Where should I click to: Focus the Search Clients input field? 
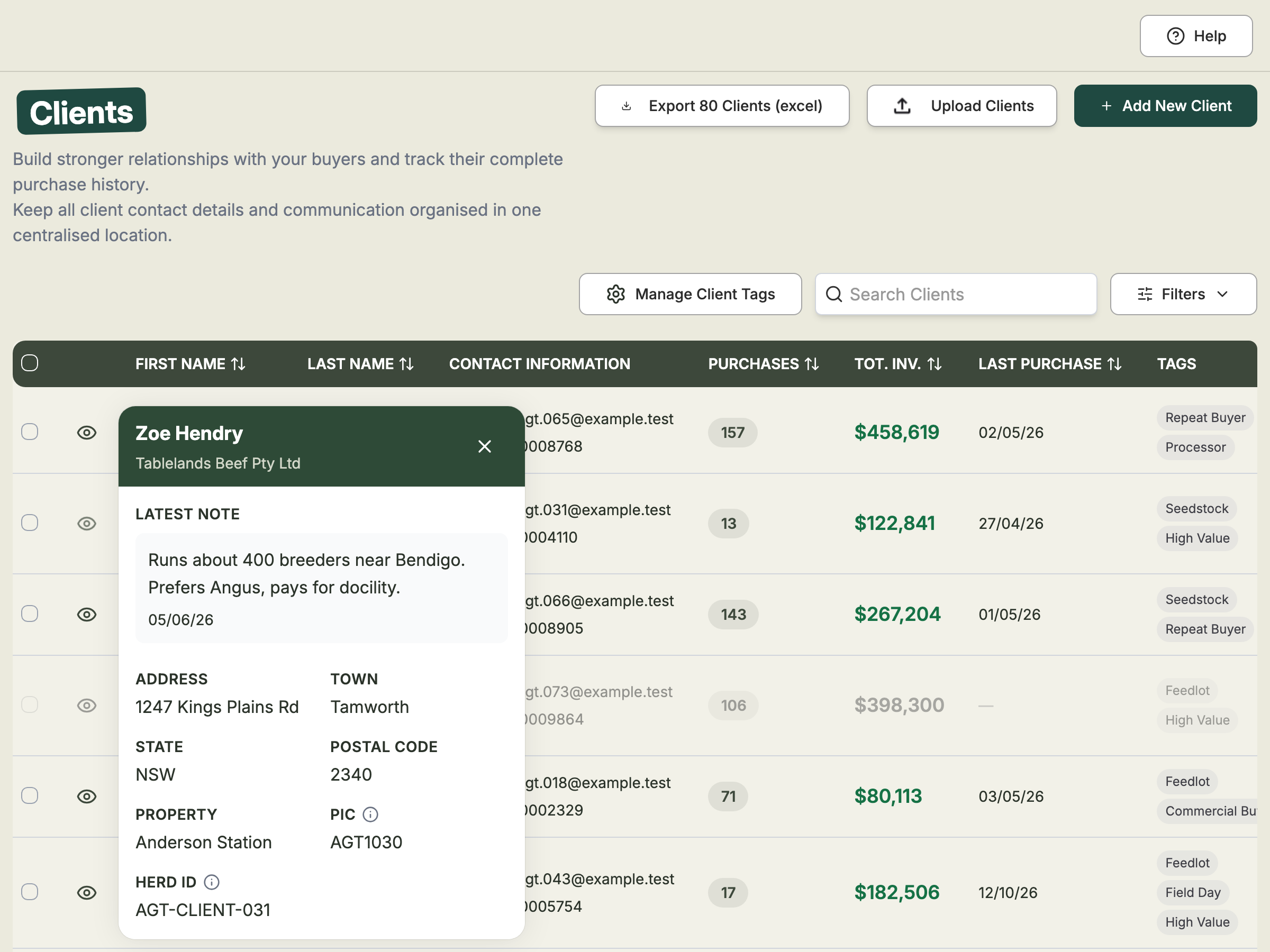pyautogui.click(x=956, y=294)
